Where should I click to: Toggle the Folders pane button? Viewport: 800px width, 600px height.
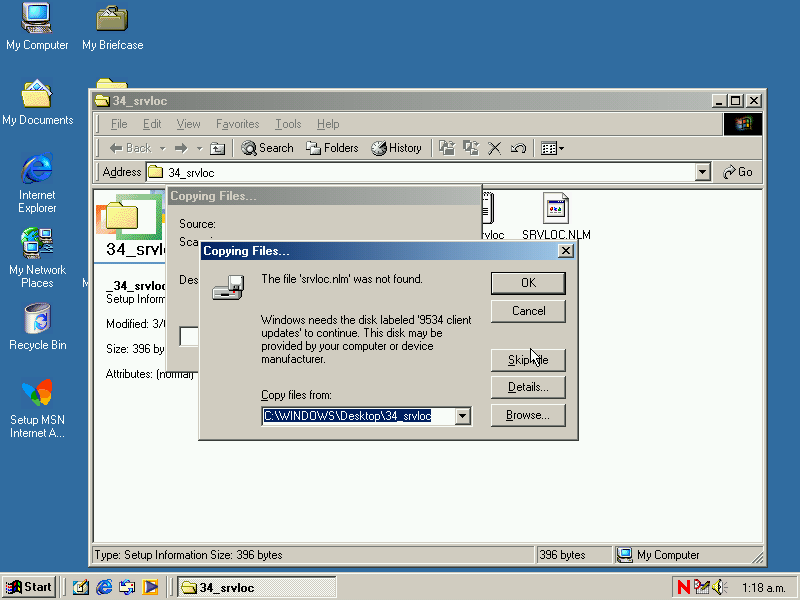point(332,148)
